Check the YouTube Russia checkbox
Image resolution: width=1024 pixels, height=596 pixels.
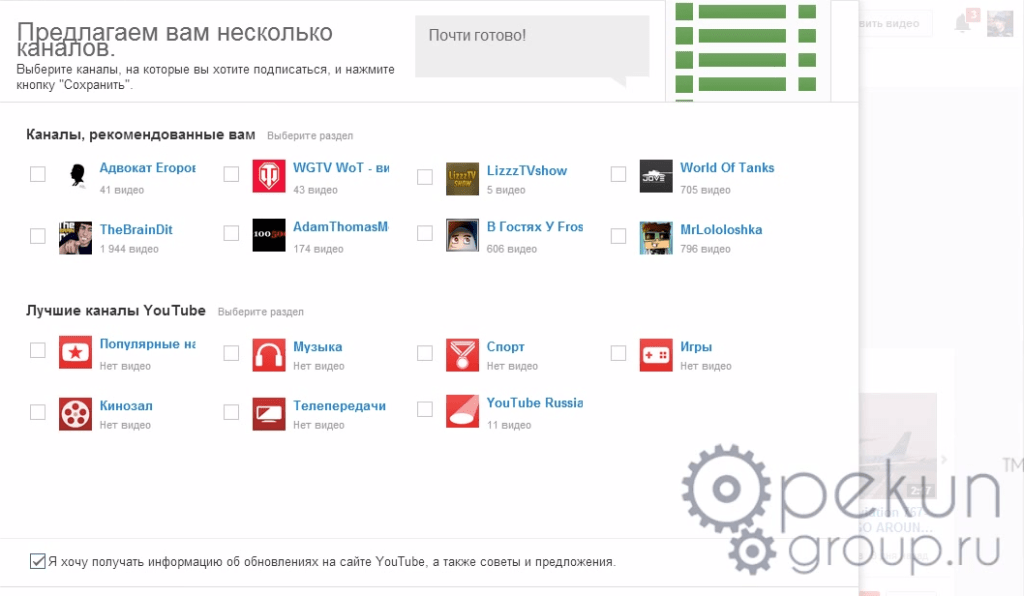click(x=424, y=409)
